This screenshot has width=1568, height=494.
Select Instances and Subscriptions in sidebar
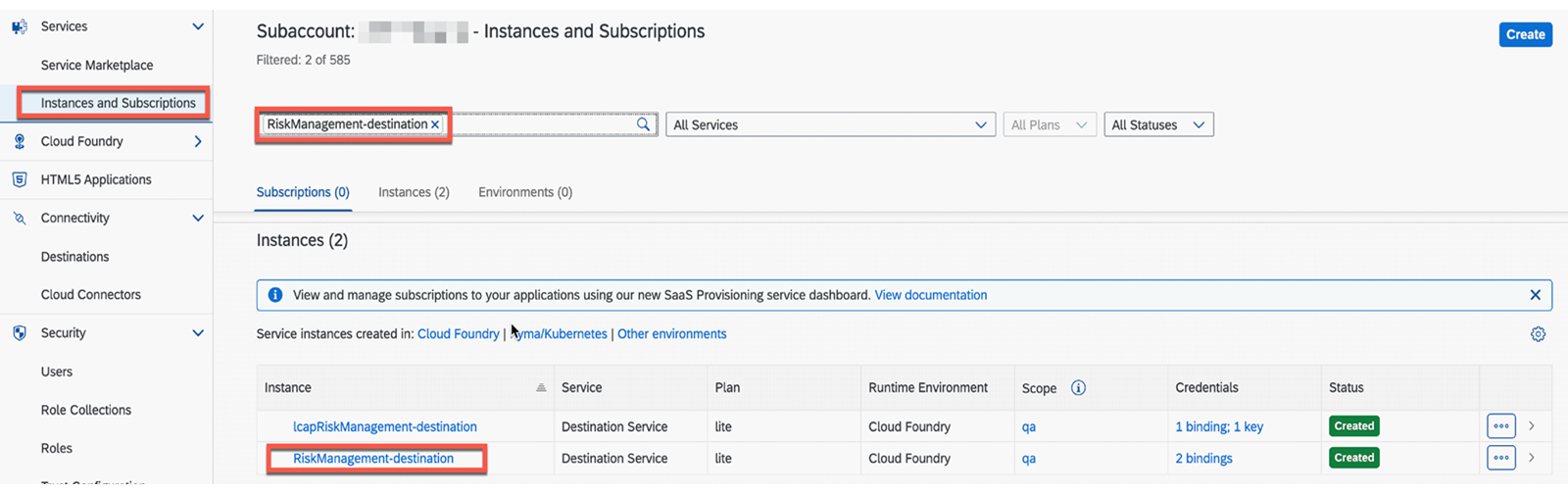point(118,103)
